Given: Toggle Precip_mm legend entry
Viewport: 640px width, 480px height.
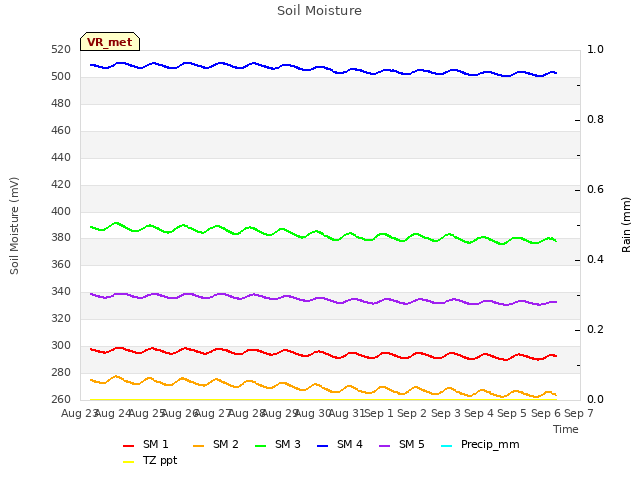Looking at the screenshot, I should point(480,444).
